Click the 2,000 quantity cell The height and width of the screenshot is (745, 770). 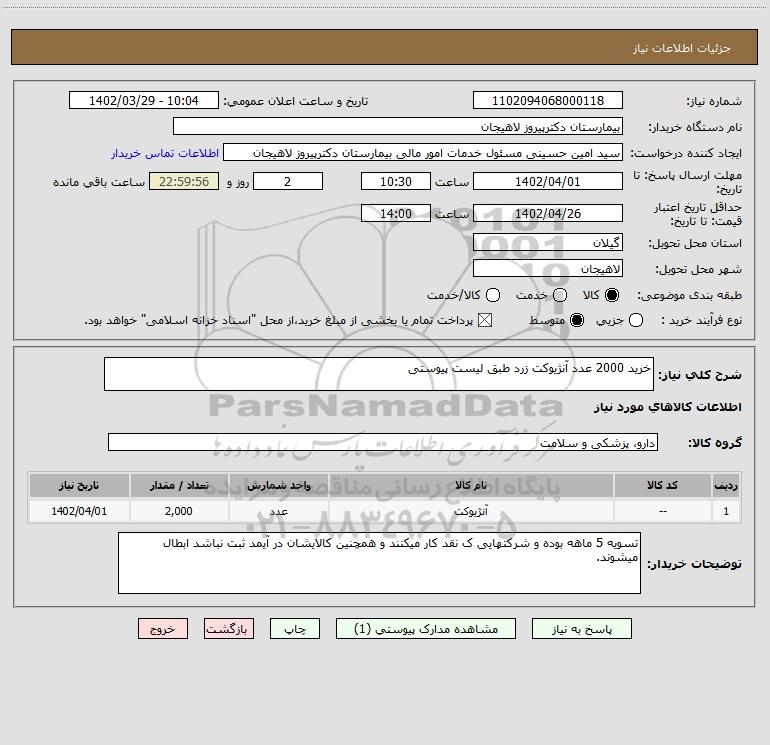tap(179, 512)
